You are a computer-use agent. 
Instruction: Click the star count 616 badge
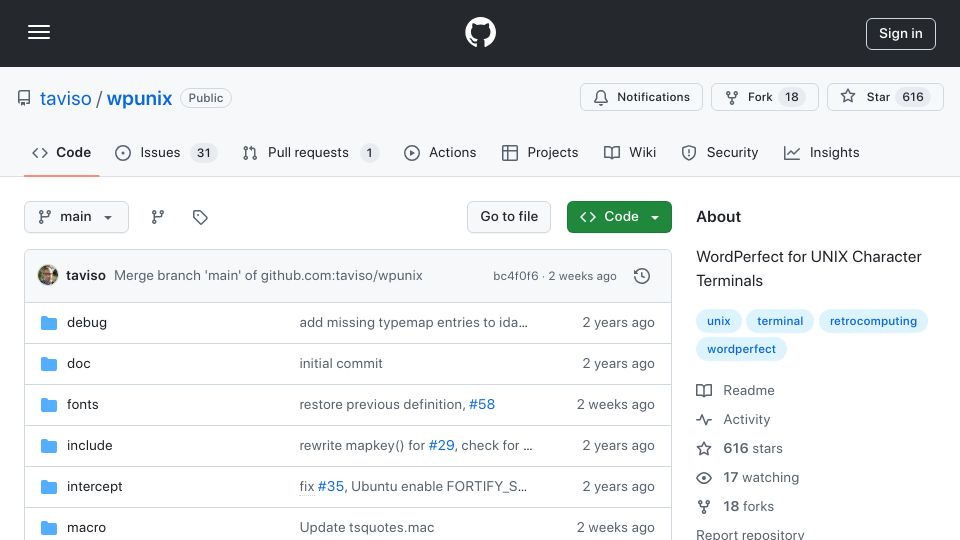(x=912, y=97)
